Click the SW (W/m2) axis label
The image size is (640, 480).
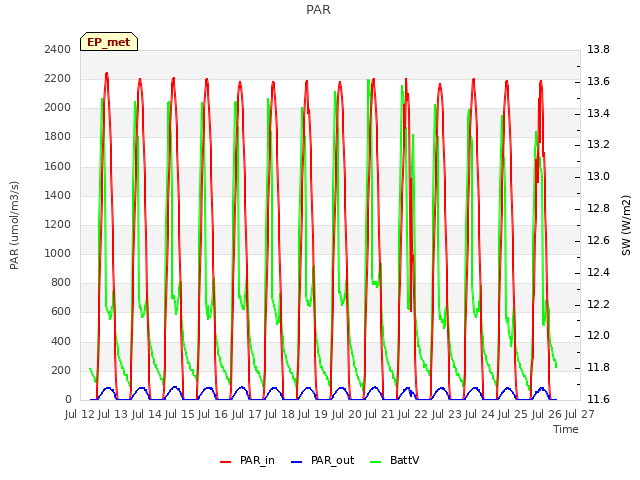pos(626,225)
